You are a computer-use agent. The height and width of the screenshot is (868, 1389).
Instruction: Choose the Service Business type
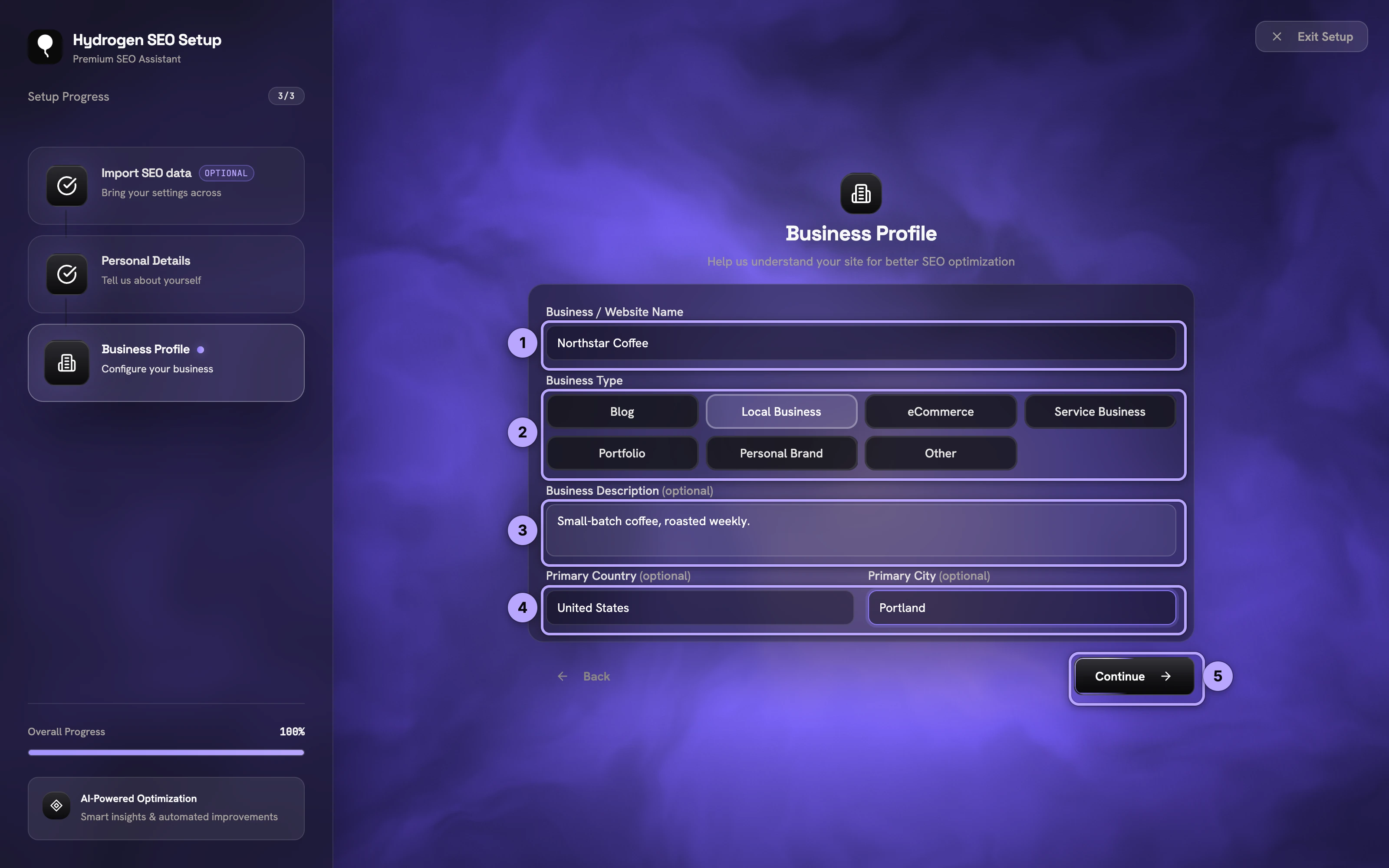click(x=1100, y=411)
